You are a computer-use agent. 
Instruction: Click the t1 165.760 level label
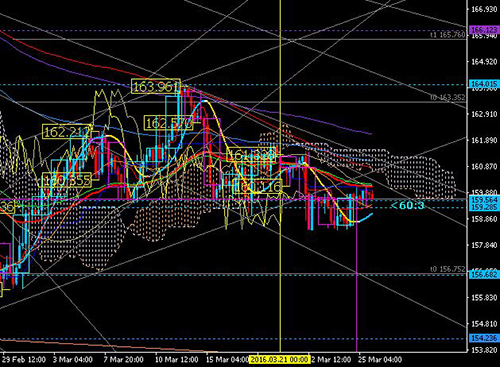click(447, 35)
